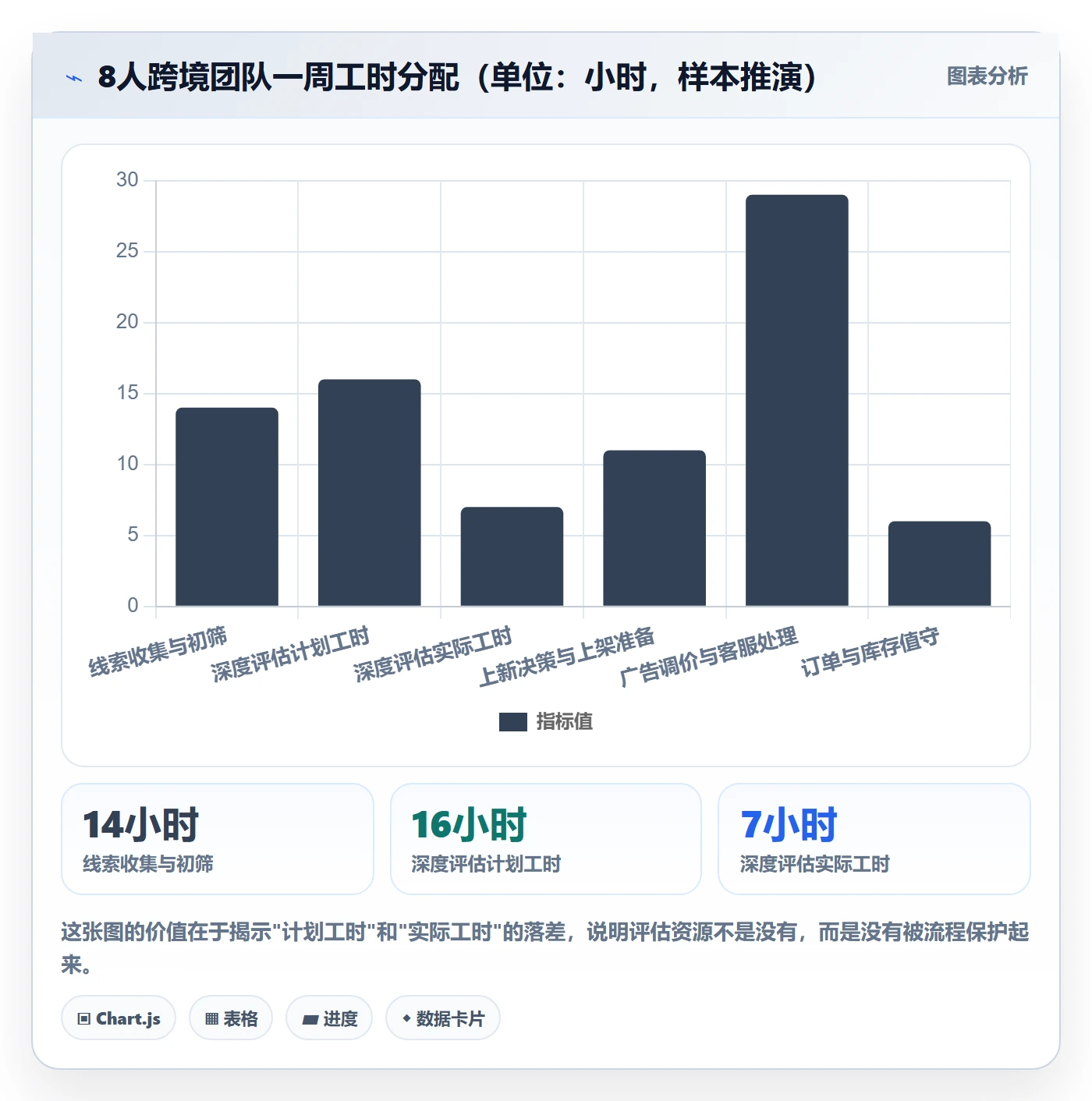This screenshot has width=1092, height=1101.
Task: Select the tallest 广告调价与客服处理 bar
Action: (797, 400)
